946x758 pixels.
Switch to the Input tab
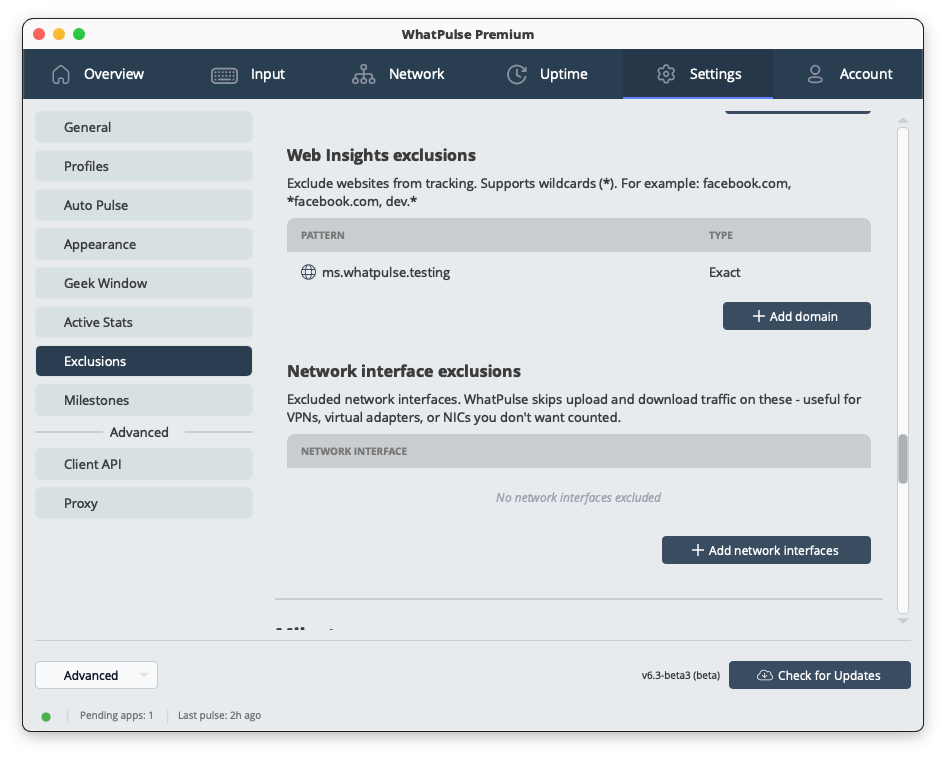click(248, 74)
